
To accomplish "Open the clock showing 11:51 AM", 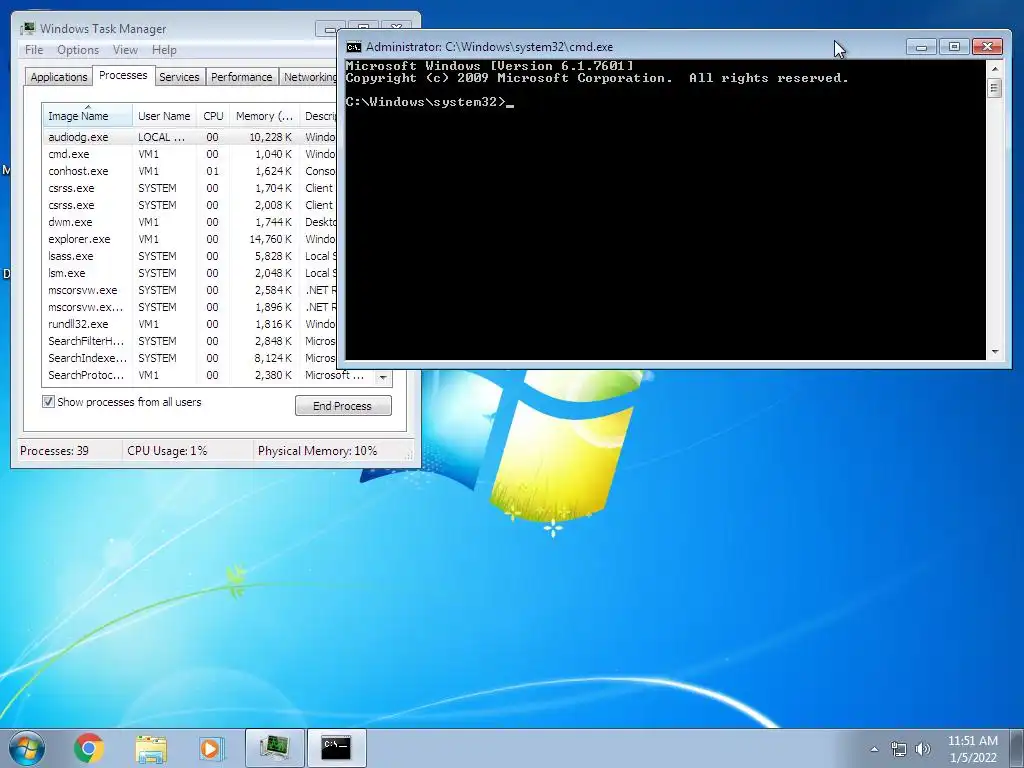I will pos(972,749).
